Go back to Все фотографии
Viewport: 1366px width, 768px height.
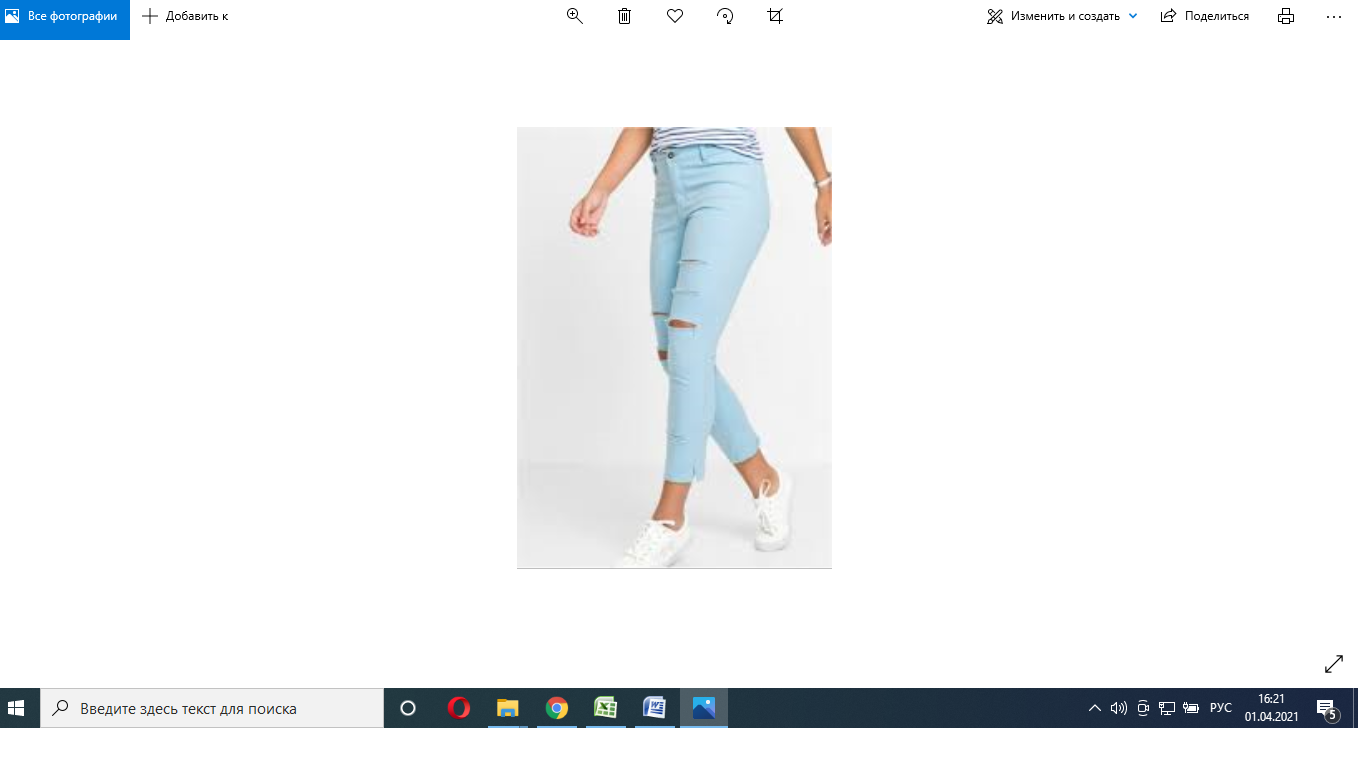click(64, 16)
